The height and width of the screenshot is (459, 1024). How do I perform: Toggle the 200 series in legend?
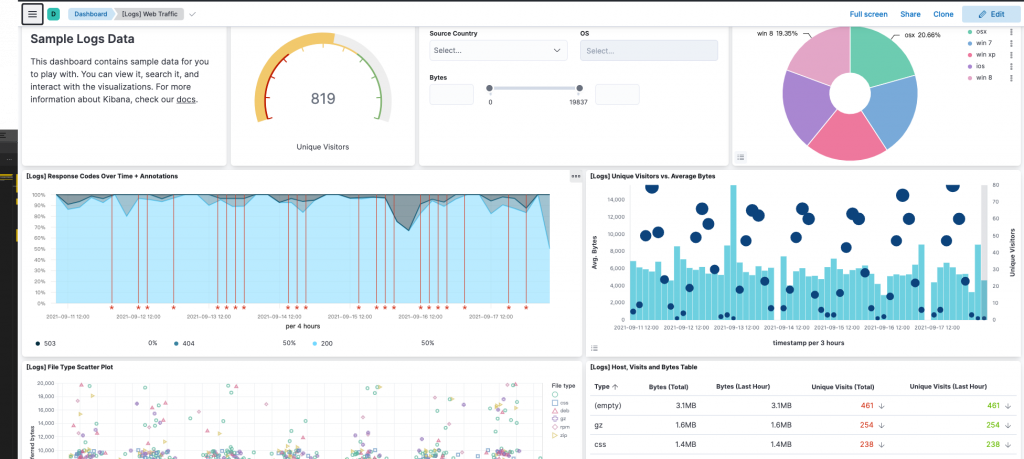tap(323, 343)
